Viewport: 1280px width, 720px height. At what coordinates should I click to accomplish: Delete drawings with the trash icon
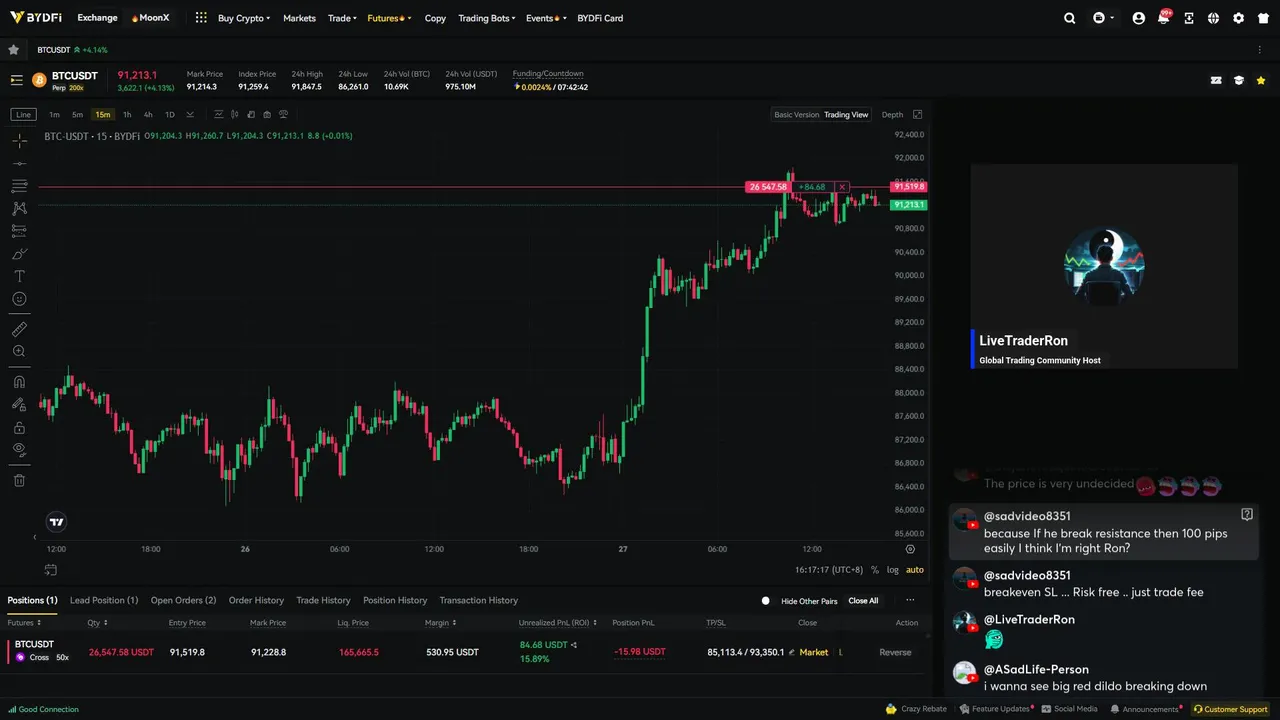(19, 480)
